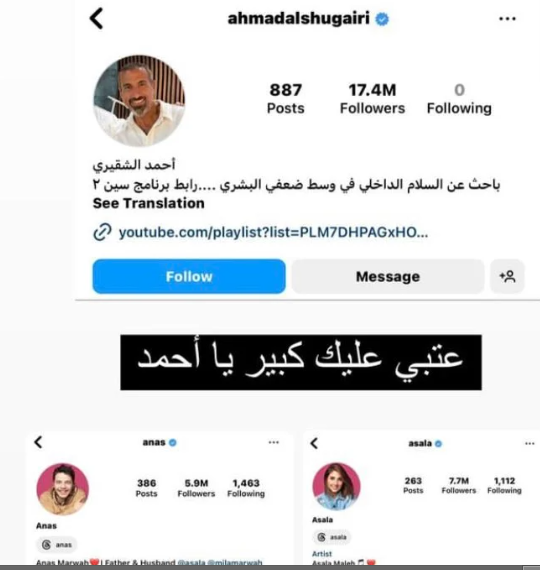The width and height of the screenshot is (540, 570).
Task: Open the three-dot menu on the anas profile
Action: click(x=274, y=442)
